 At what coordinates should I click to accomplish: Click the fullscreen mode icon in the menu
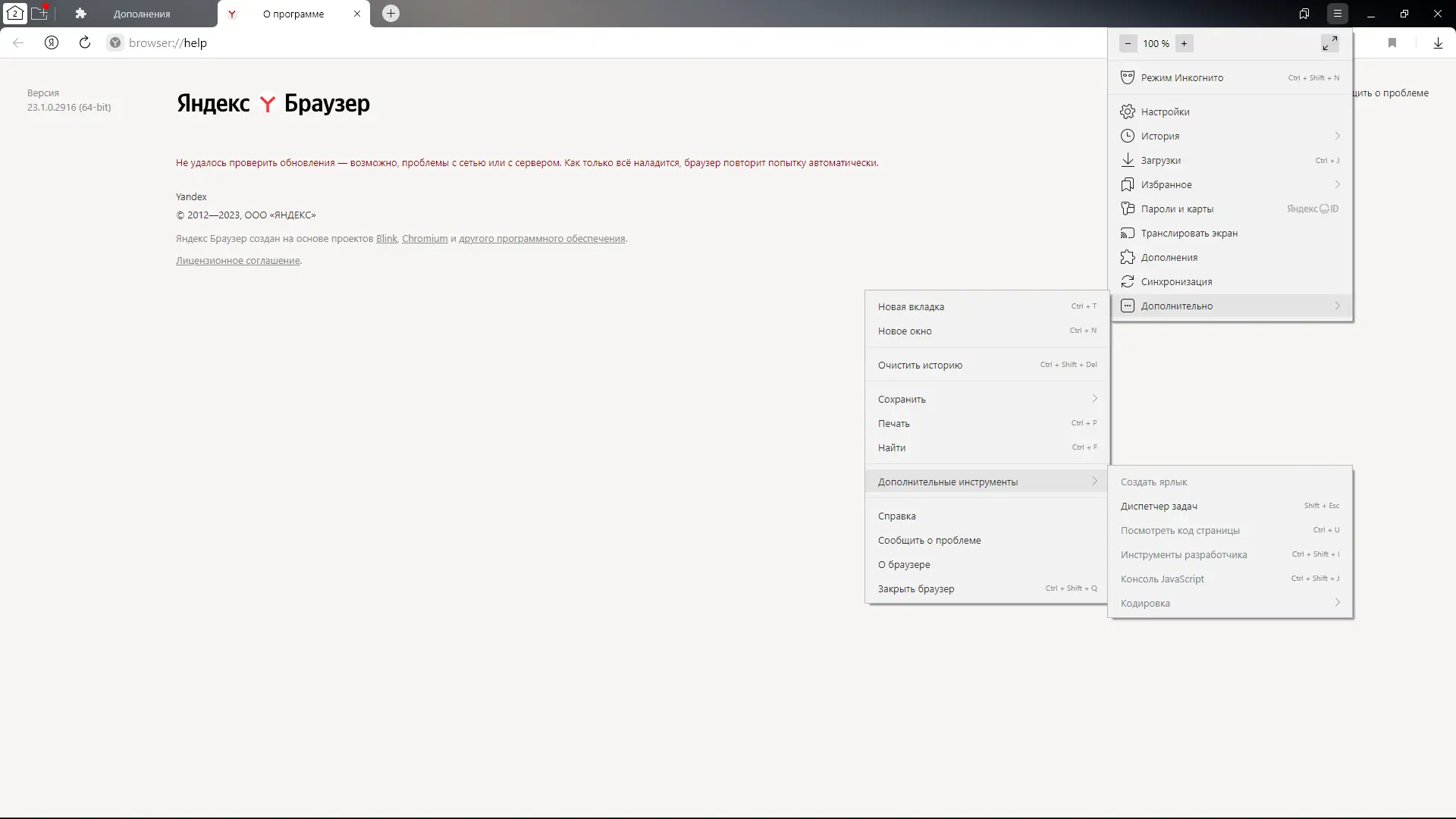pos(1329,43)
